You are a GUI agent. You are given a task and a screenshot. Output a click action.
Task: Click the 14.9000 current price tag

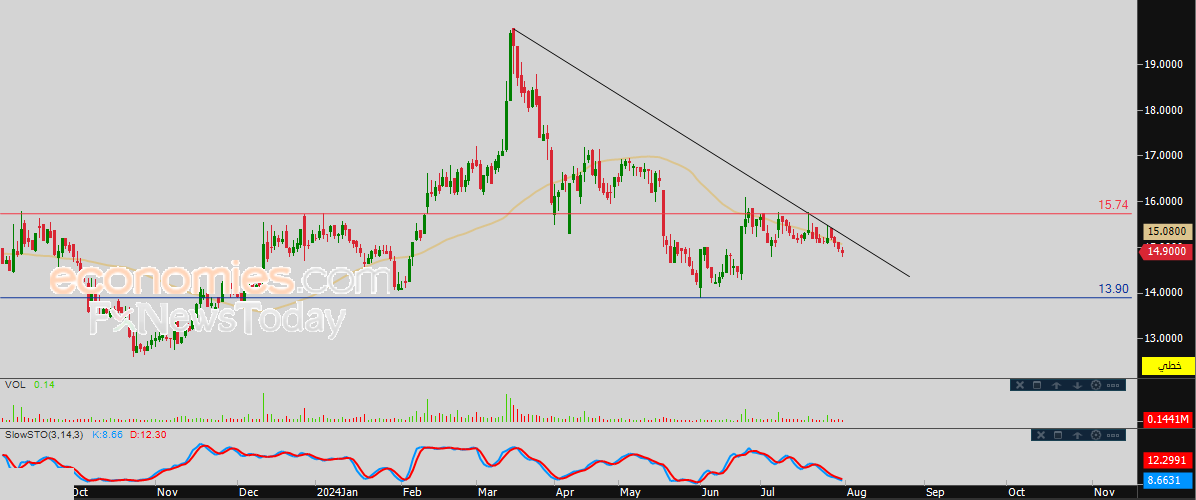coord(1166,252)
